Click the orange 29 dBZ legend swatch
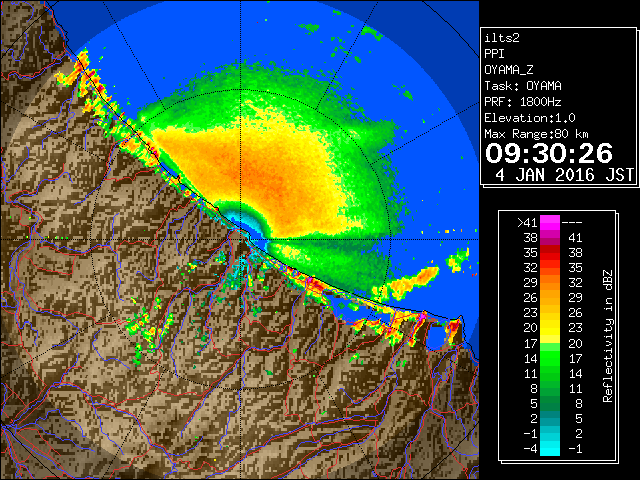 tap(550, 282)
